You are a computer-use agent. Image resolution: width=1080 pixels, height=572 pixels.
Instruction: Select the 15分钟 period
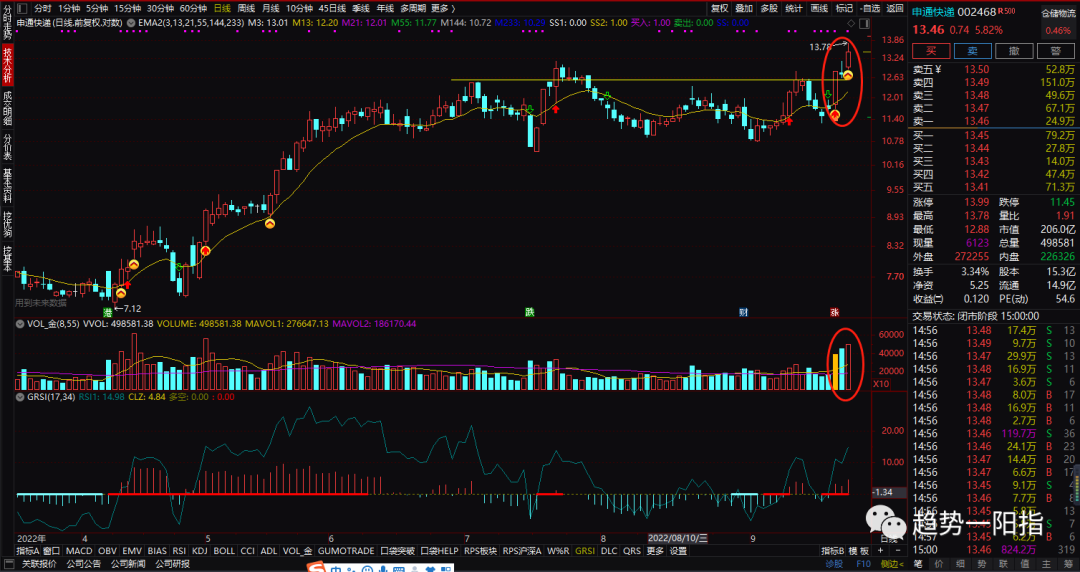[x=127, y=8]
